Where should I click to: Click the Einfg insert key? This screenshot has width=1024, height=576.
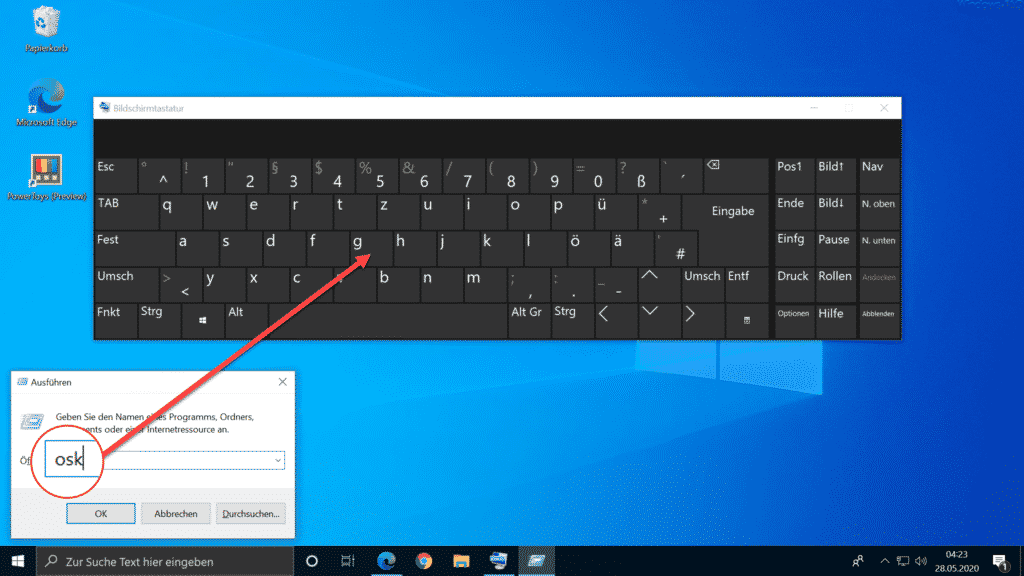click(793, 248)
